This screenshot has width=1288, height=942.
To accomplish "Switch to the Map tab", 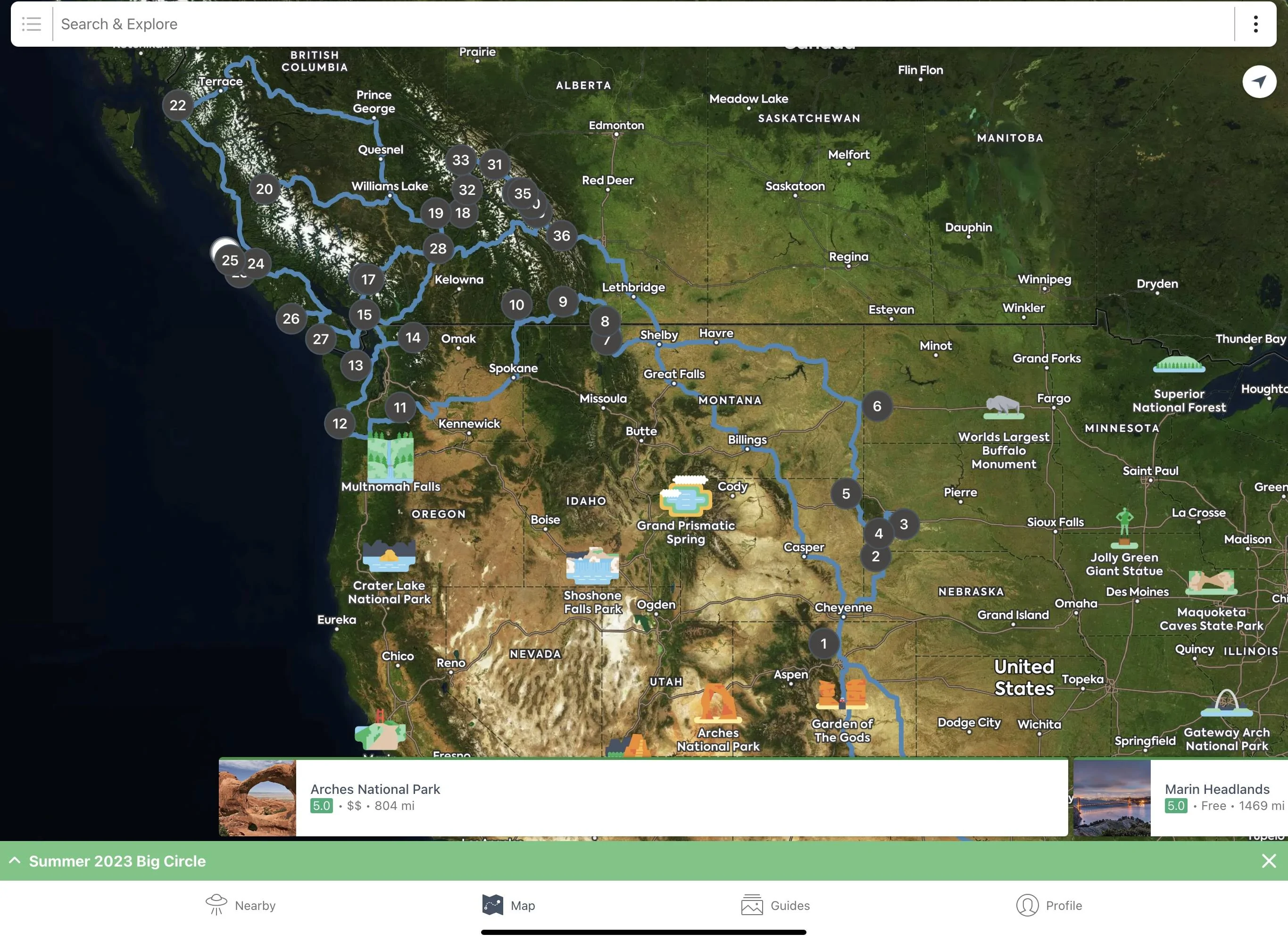I will (x=508, y=906).
